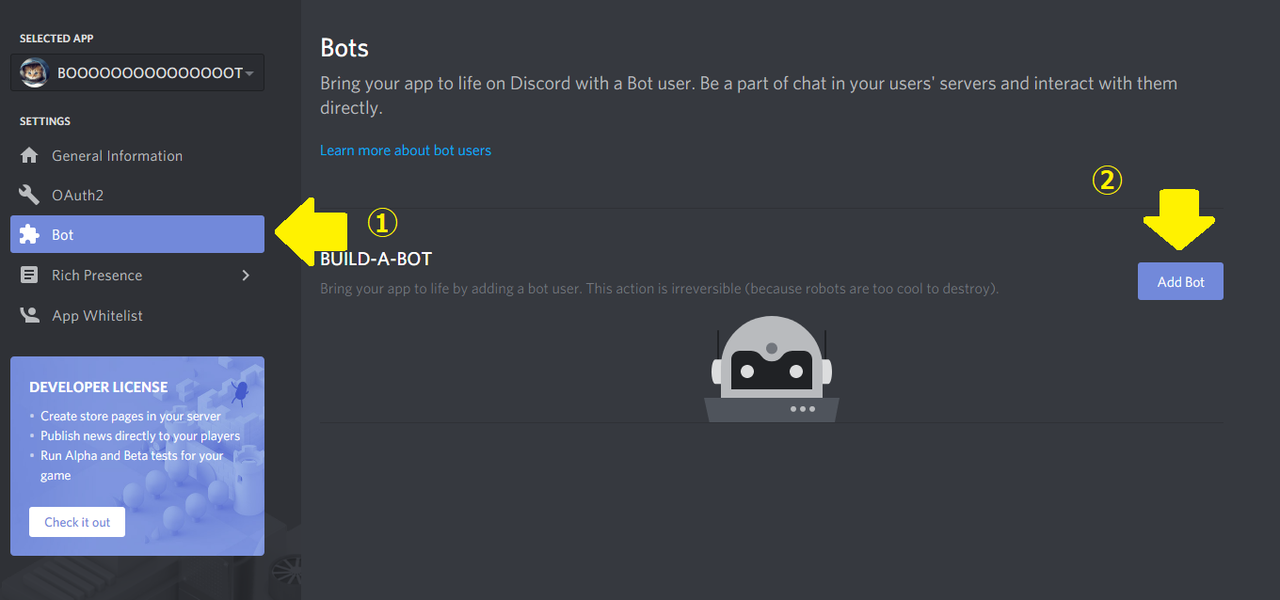
Task: Select the App Whitelist sidebar entry
Action: 100,315
